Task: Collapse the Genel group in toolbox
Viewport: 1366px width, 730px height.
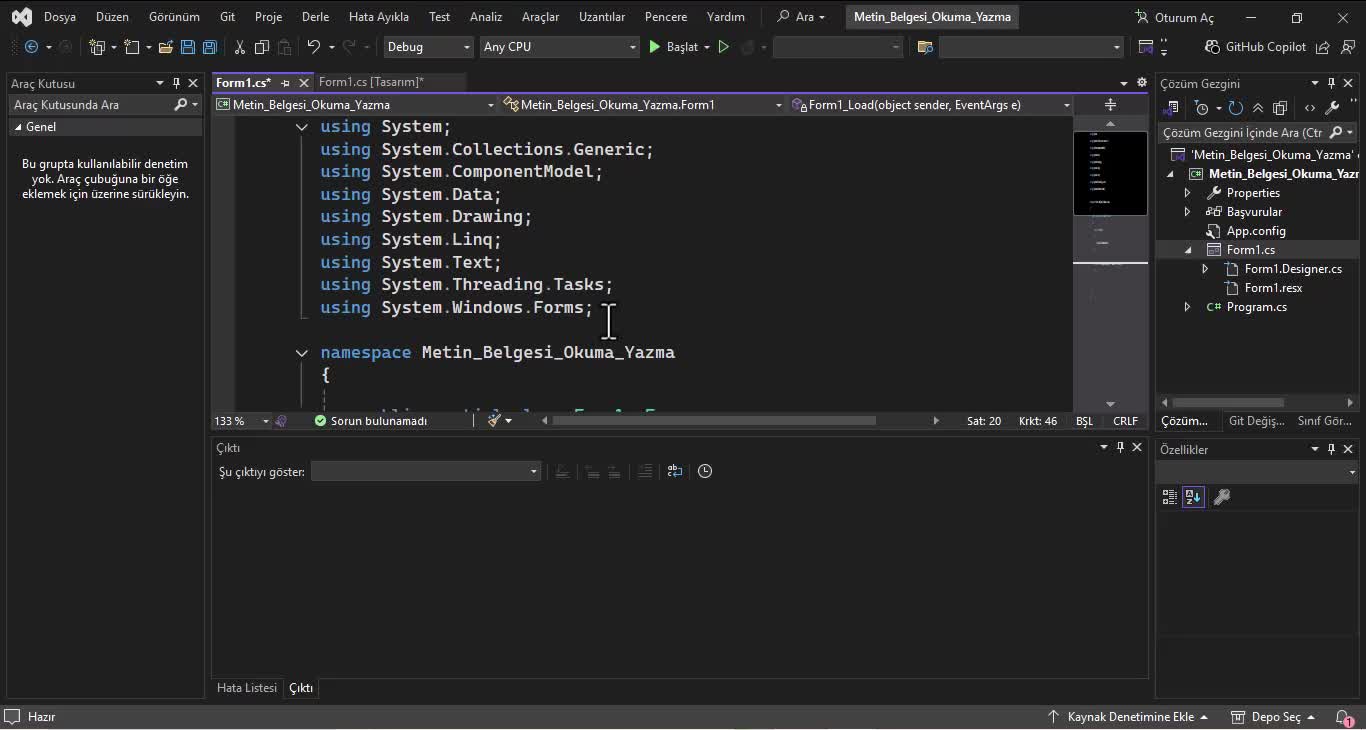Action: click(x=18, y=127)
